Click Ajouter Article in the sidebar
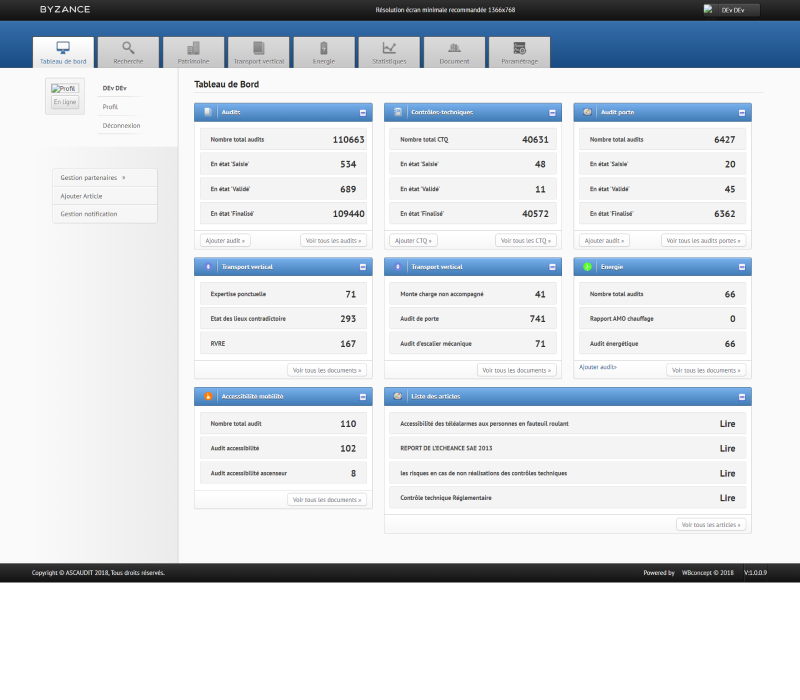The height and width of the screenshot is (700, 800). pyautogui.click(x=81, y=196)
